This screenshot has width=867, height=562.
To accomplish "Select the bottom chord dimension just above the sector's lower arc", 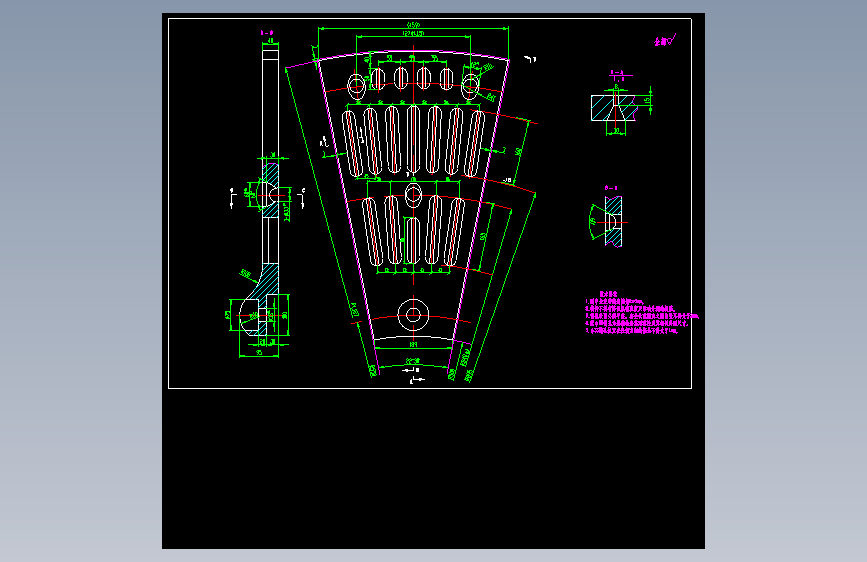I will click(414, 347).
